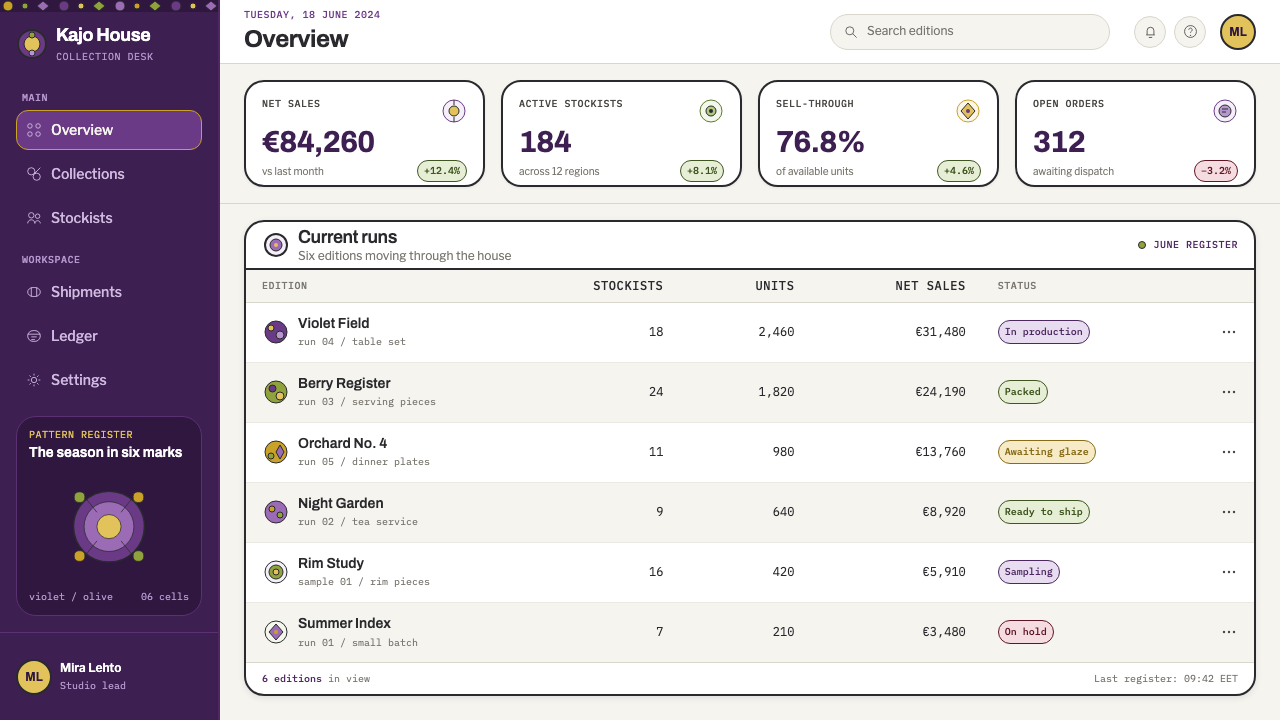Viewport: 1280px width, 720px height.
Task: Open the Pattern Register season card artwork
Action: coord(109,526)
